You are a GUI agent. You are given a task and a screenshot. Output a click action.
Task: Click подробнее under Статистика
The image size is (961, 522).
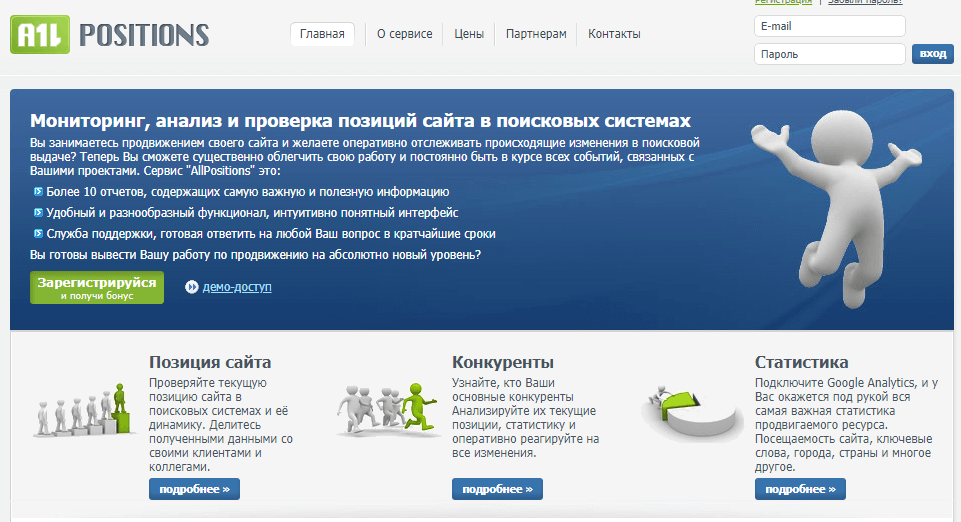800,489
